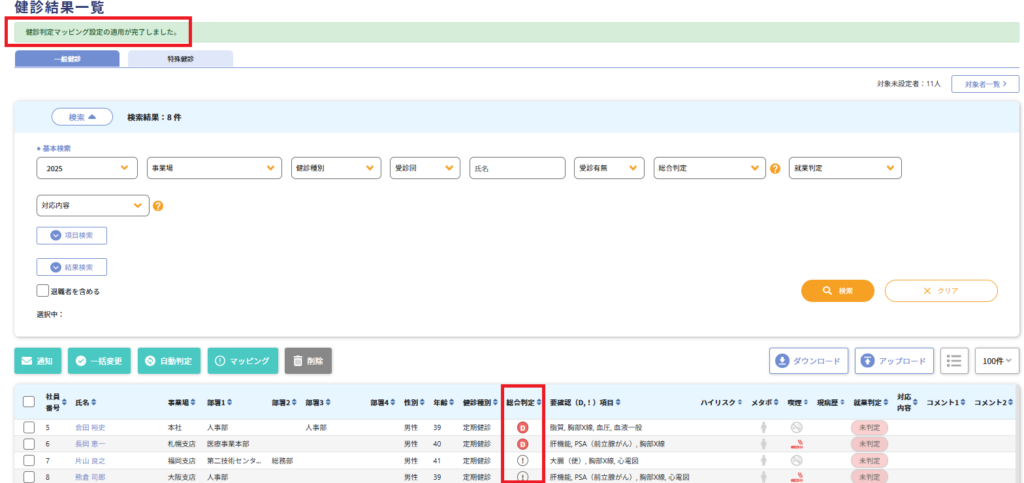The height and width of the screenshot is (483, 1024).
Task: Open the 2025 year dropdown
Action: 87,168
